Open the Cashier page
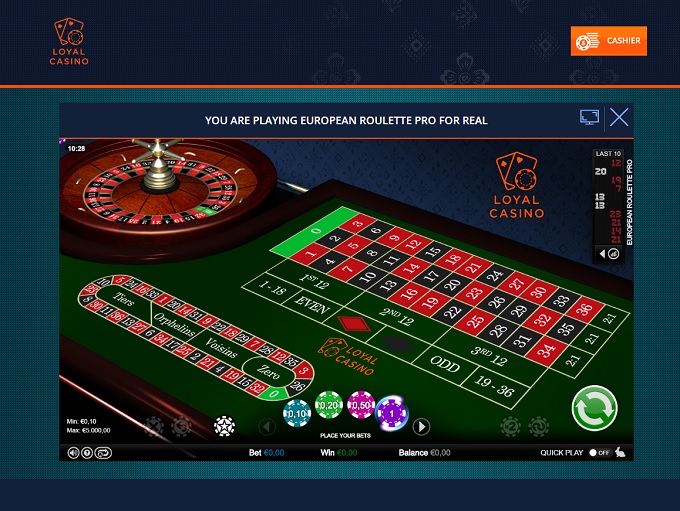This screenshot has width=680, height=511. point(608,41)
